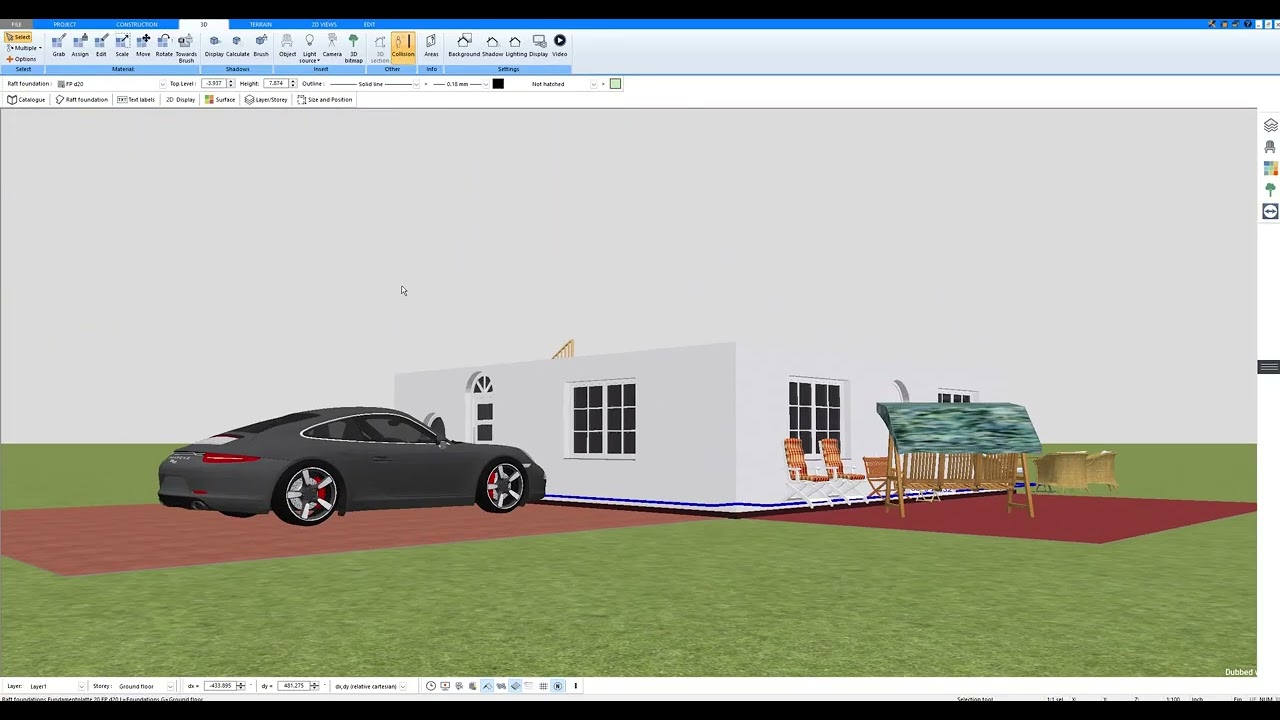The image size is (1280, 720).
Task: Open Shadow settings
Action: 492,45
